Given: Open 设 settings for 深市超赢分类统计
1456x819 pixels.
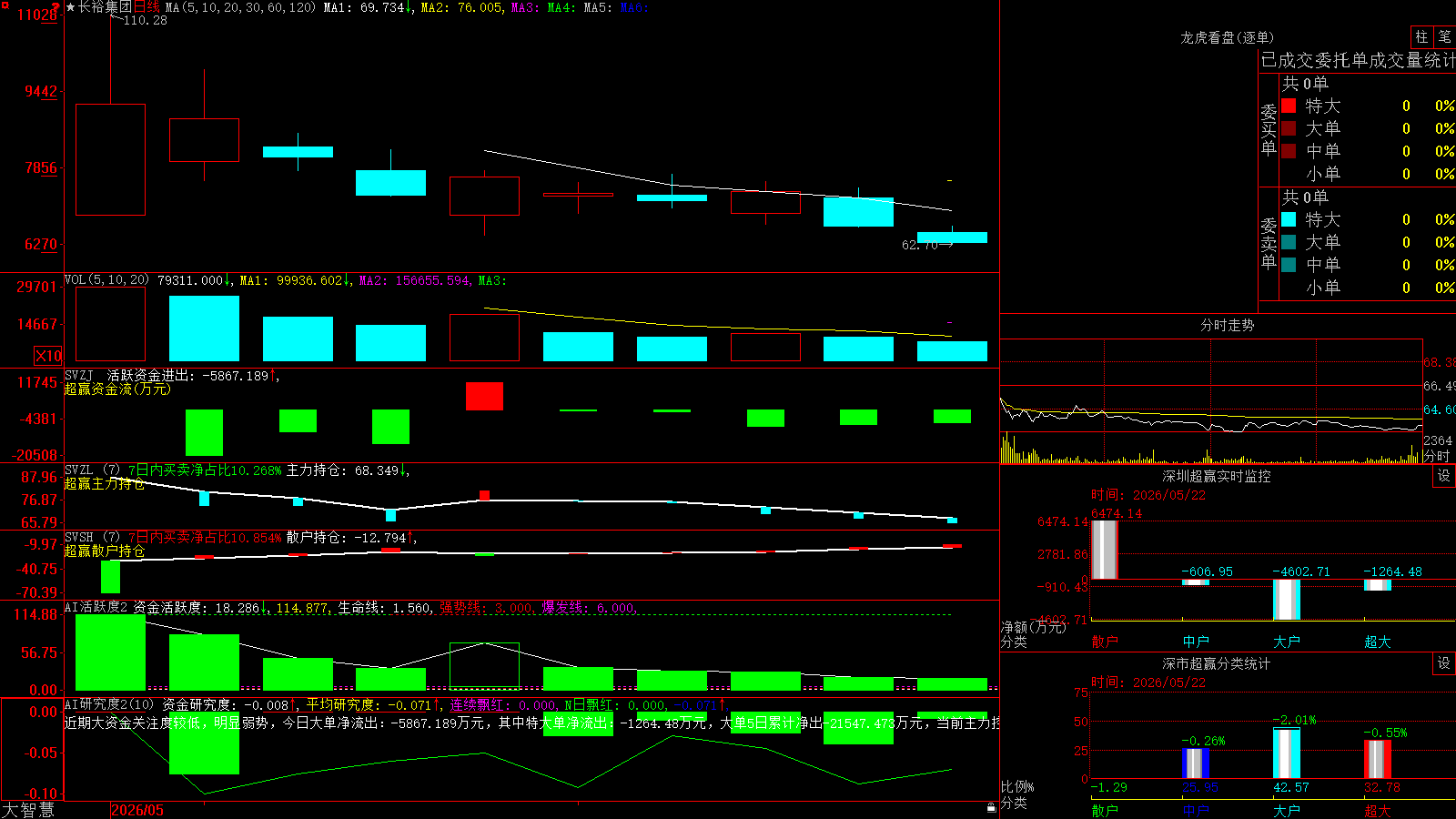Looking at the screenshot, I should (1444, 663).
